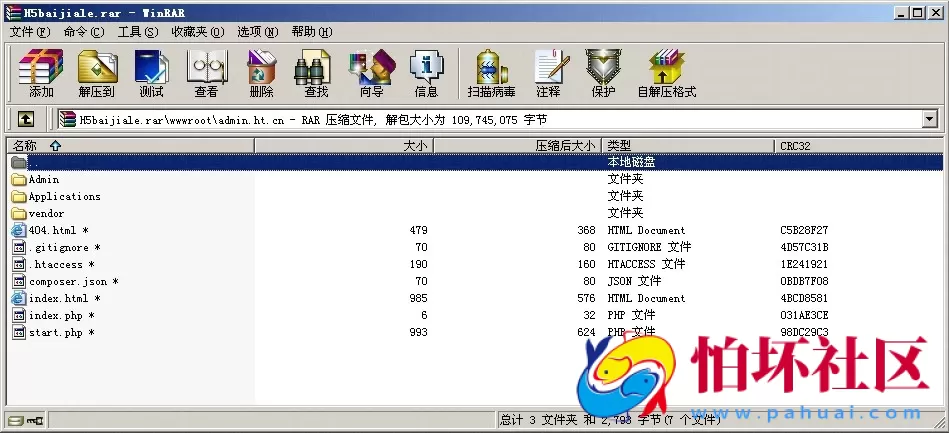949x433 pixels.
Task: Open the 帮助(H) menu
Action: 312,31
